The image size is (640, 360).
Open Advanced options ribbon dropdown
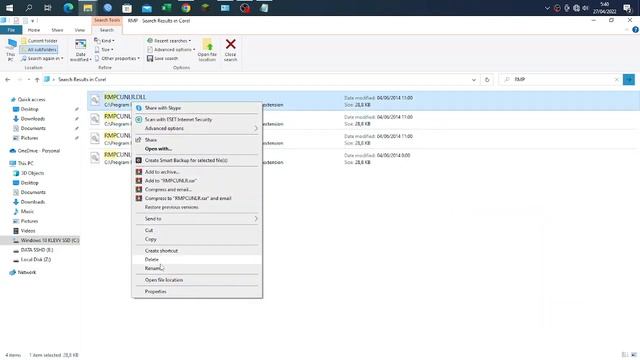171,50
